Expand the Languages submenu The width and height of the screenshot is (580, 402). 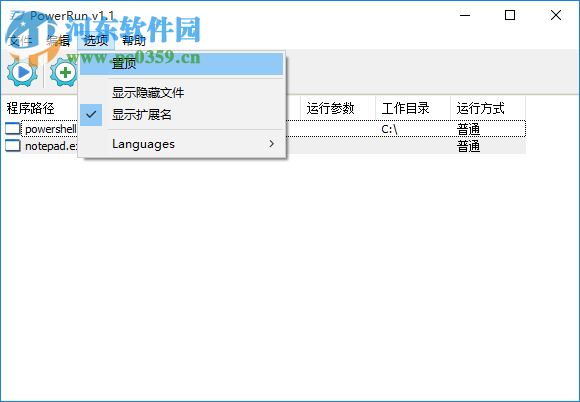[x=182, y=143]
